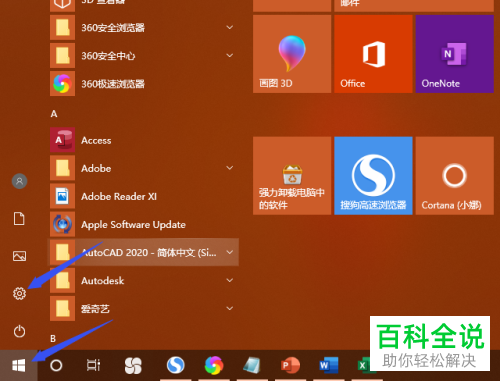The image size is (500, 381).
Task: Open Cortana circle on taskbar
Action: pos(56,366)
